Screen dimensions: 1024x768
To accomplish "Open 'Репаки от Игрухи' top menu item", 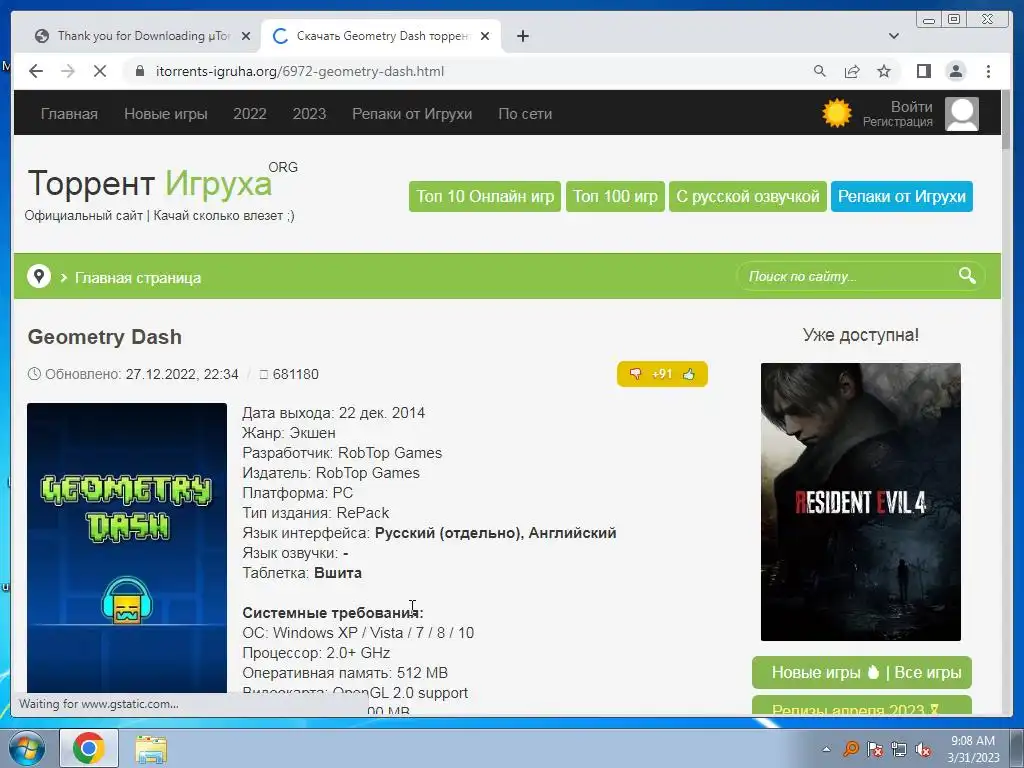I will [x=412, y=114].
